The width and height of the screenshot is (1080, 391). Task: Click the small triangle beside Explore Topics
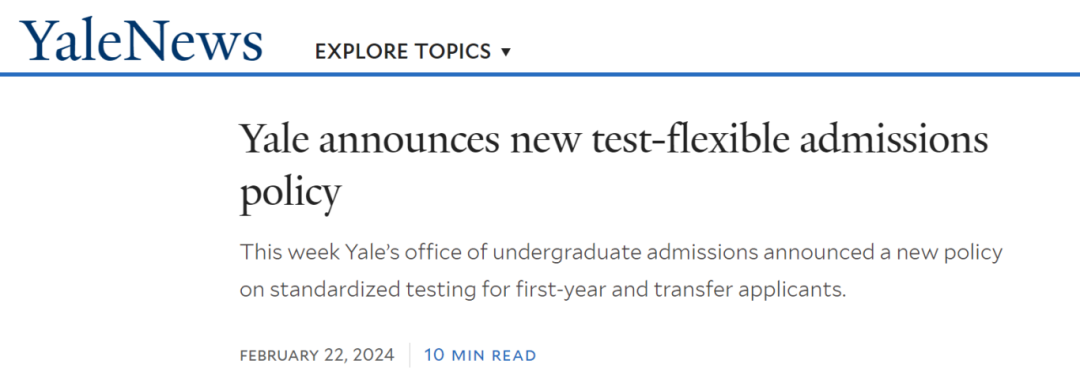coord(506,52)
